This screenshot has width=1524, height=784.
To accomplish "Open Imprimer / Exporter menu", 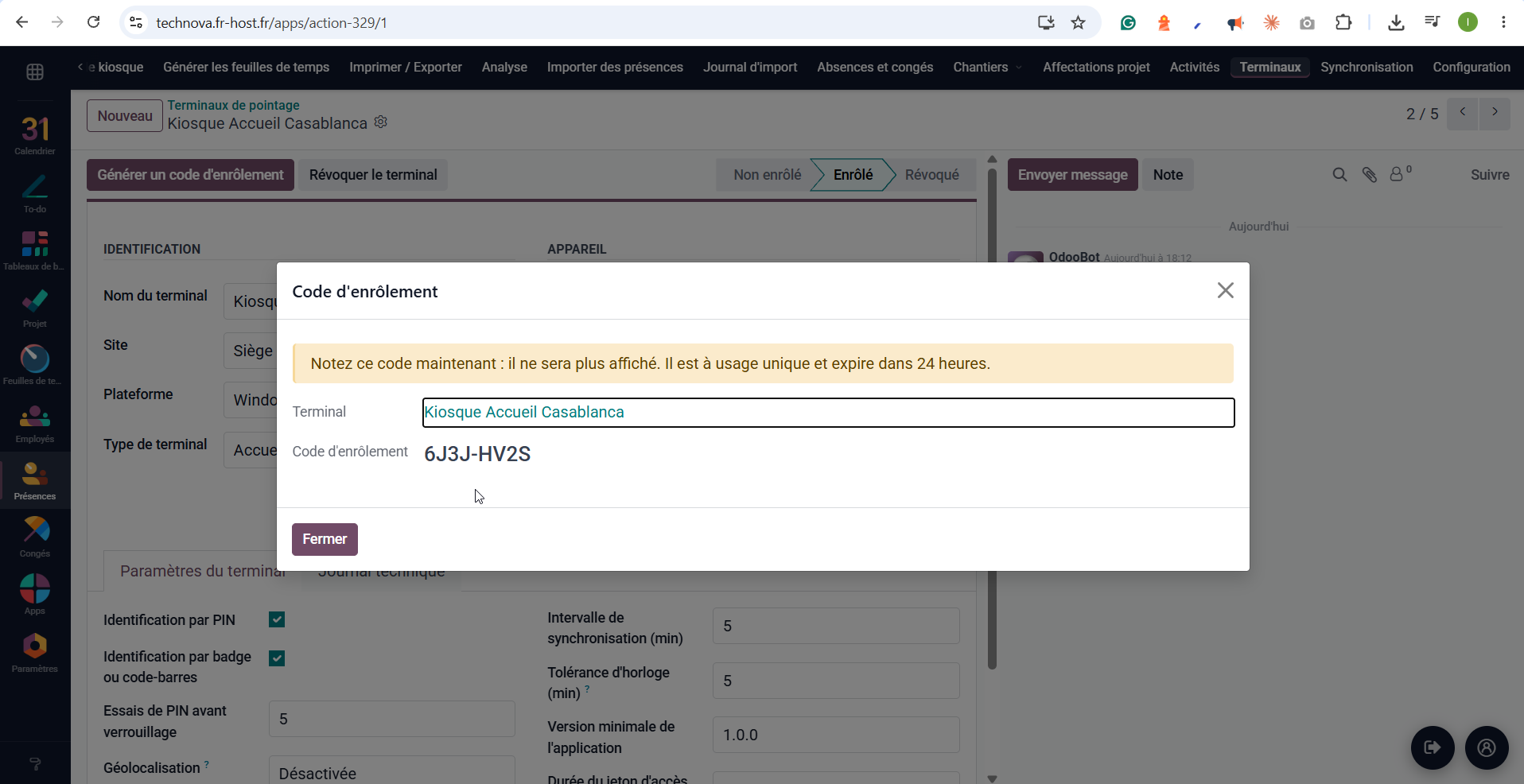I will (x=406, y=68).
